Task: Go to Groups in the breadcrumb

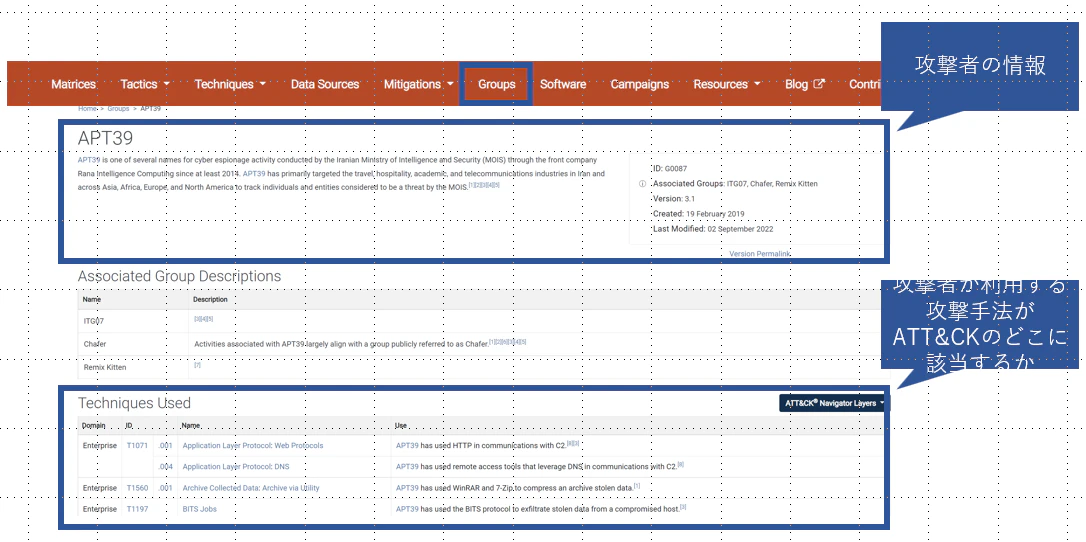Action: pos(118,109)
